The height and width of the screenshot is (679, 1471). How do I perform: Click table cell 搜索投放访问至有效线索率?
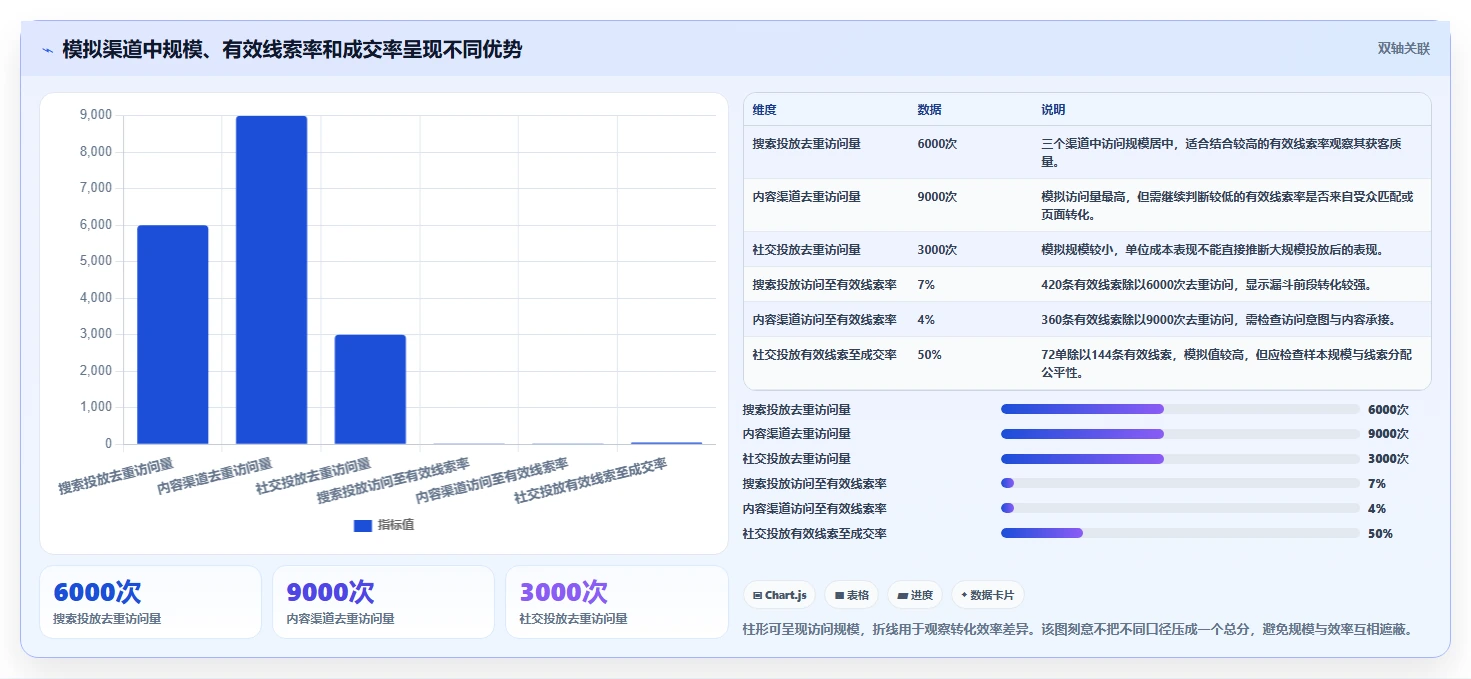pyautogui.click(x=825, y=285)
